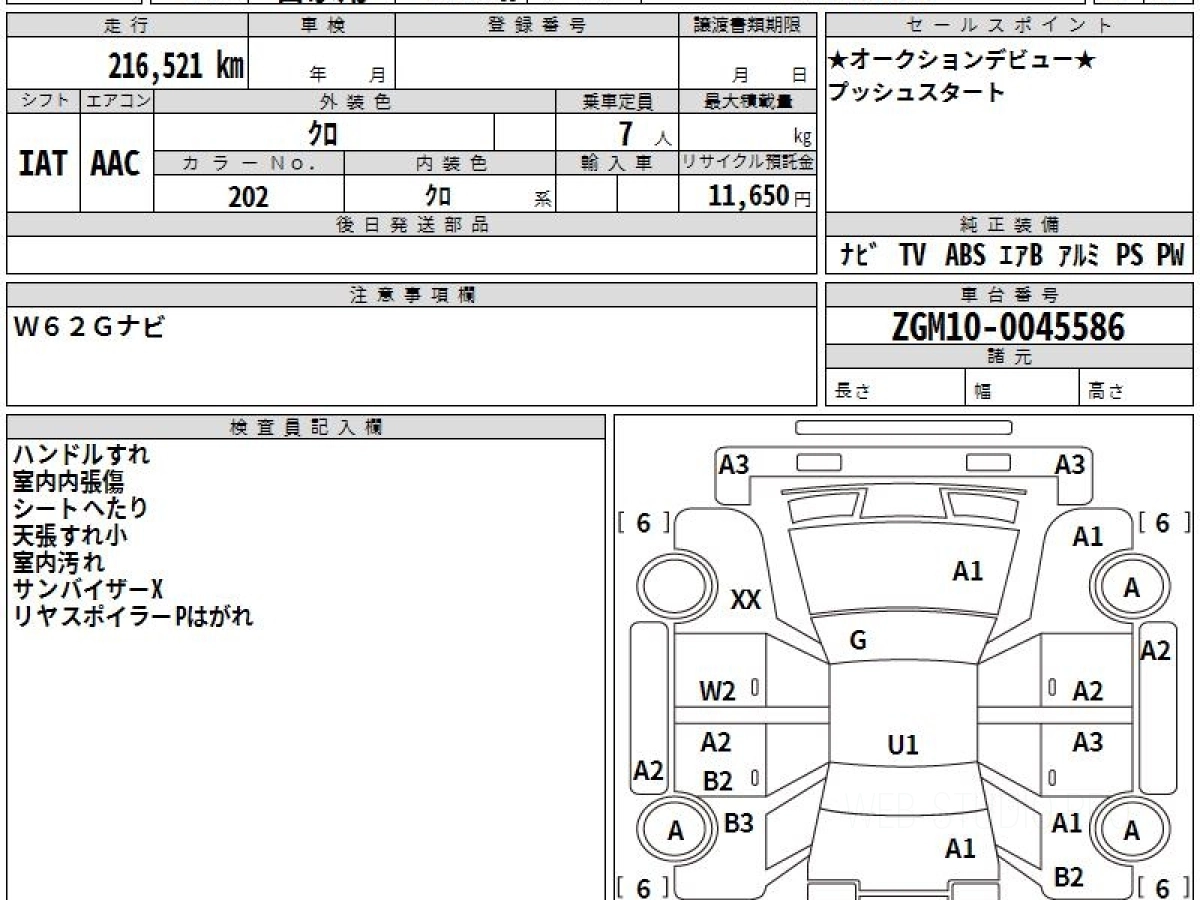Select the プッシュスタート sales point text

[x=916, y=92]
